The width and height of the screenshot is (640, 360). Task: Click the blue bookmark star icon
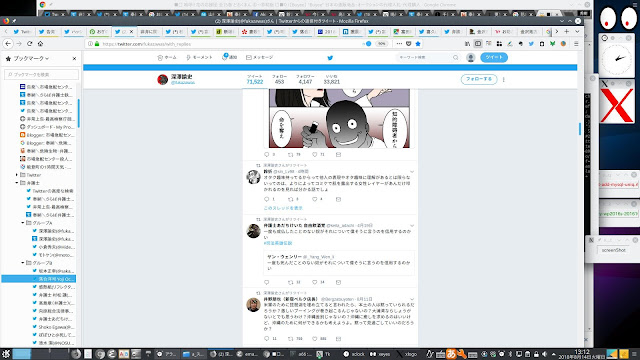coord(418,44)
